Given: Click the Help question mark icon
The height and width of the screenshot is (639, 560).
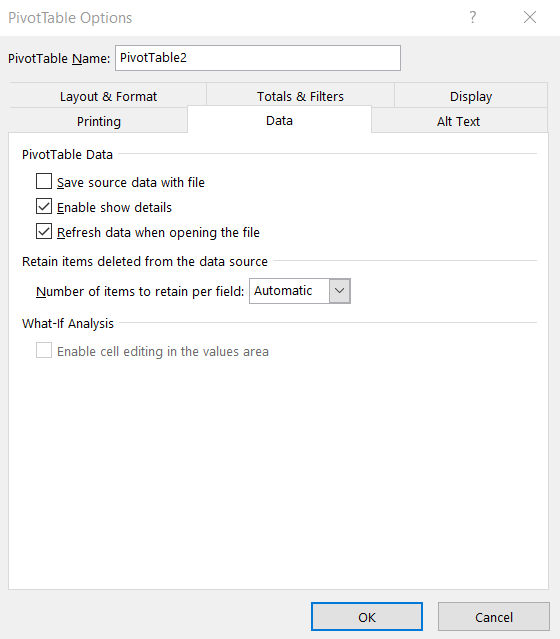Looking at the screenshot, I should (x=472, y=17).
